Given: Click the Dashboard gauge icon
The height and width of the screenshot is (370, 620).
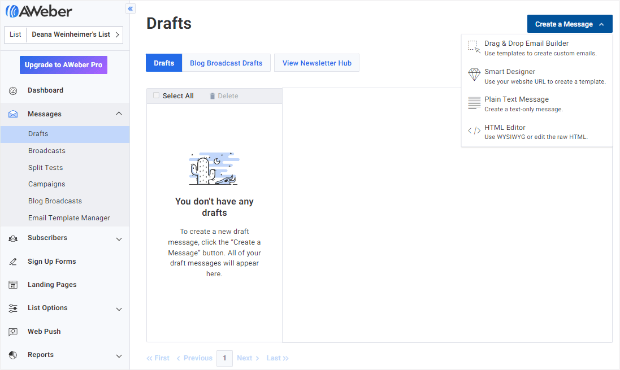Looking at the screenshot, I should (13, 91).
